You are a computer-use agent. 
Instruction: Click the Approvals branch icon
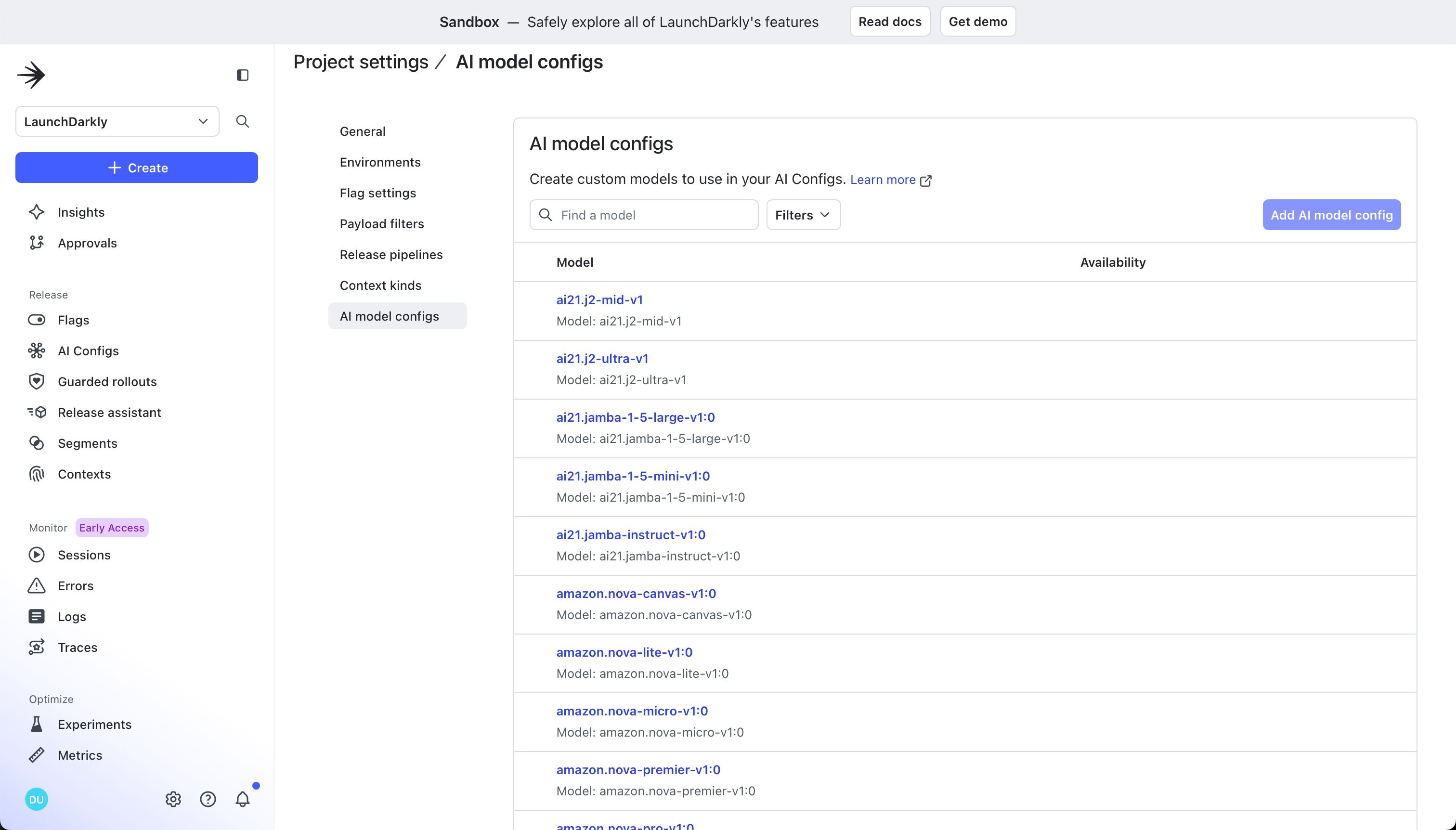(x=37, y=243)
